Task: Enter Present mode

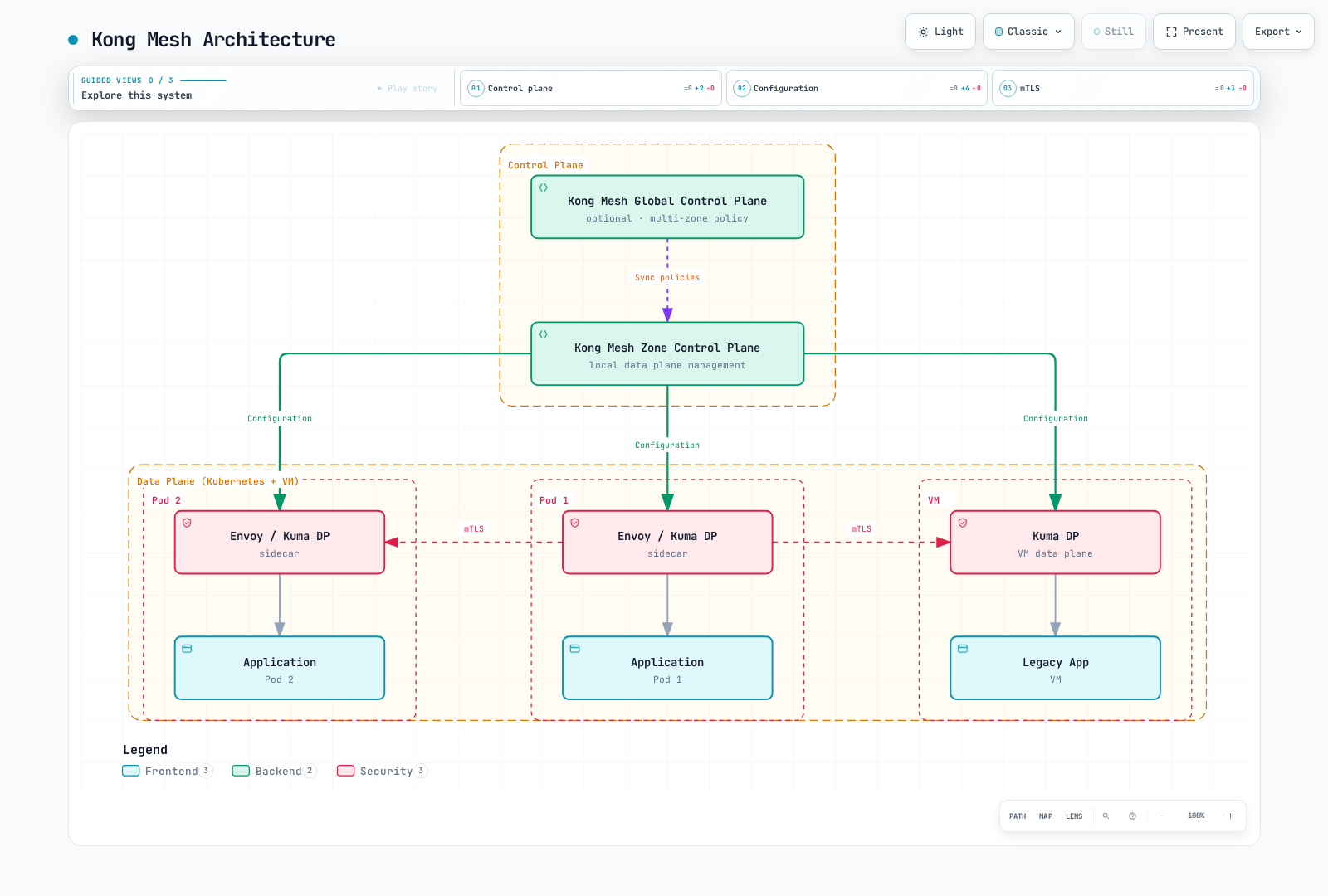Action: pos(1194,32)
